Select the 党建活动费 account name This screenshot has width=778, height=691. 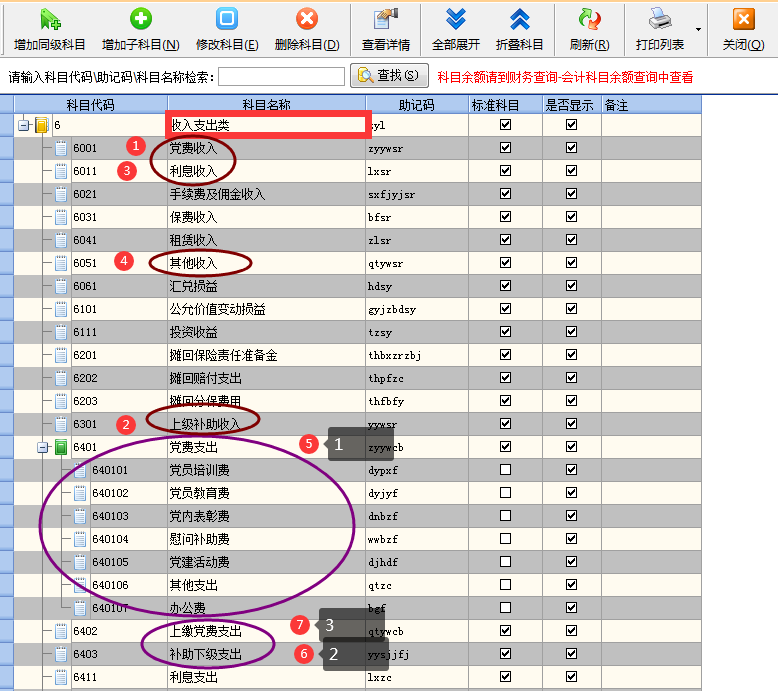click(x=199, y=562)
